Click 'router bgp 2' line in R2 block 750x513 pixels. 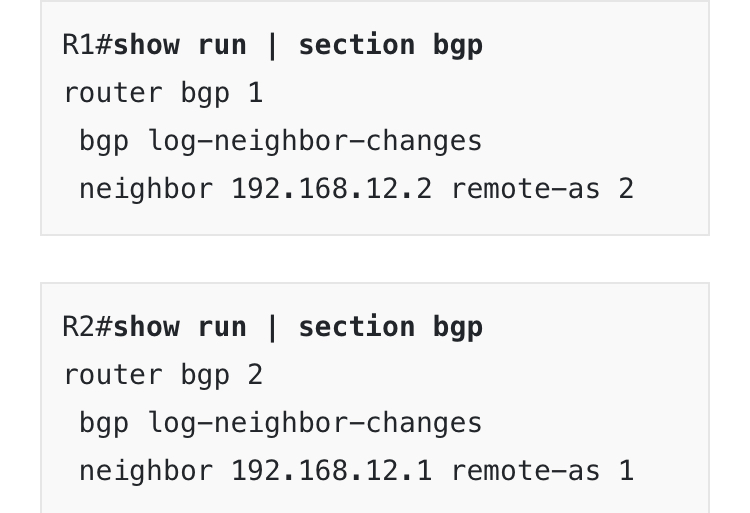(163, 375)
